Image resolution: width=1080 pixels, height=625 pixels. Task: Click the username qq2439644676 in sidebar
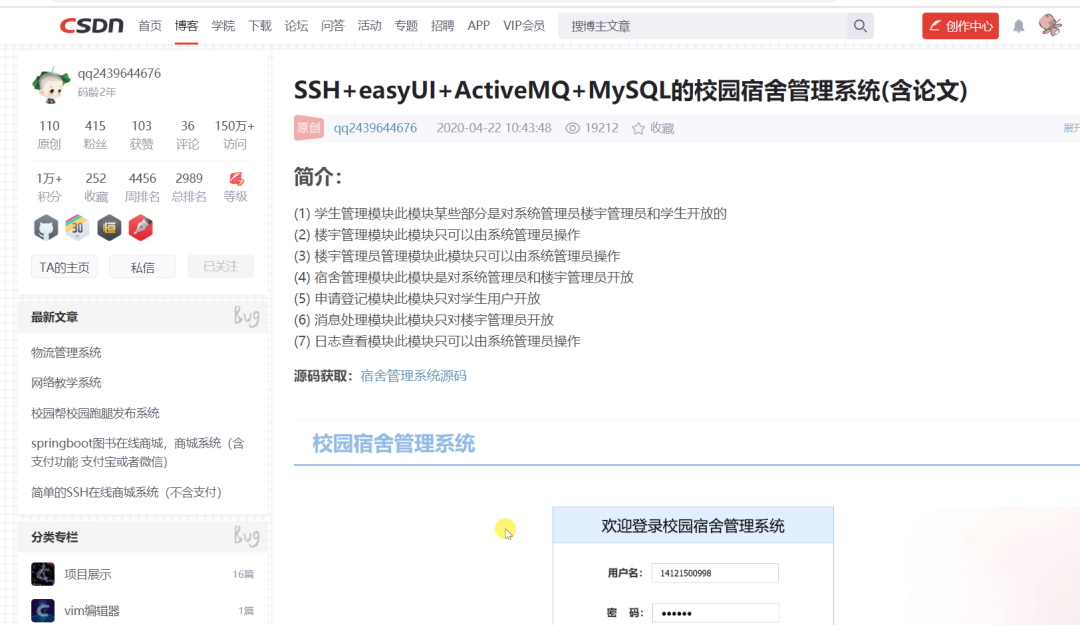coord(119,73)
